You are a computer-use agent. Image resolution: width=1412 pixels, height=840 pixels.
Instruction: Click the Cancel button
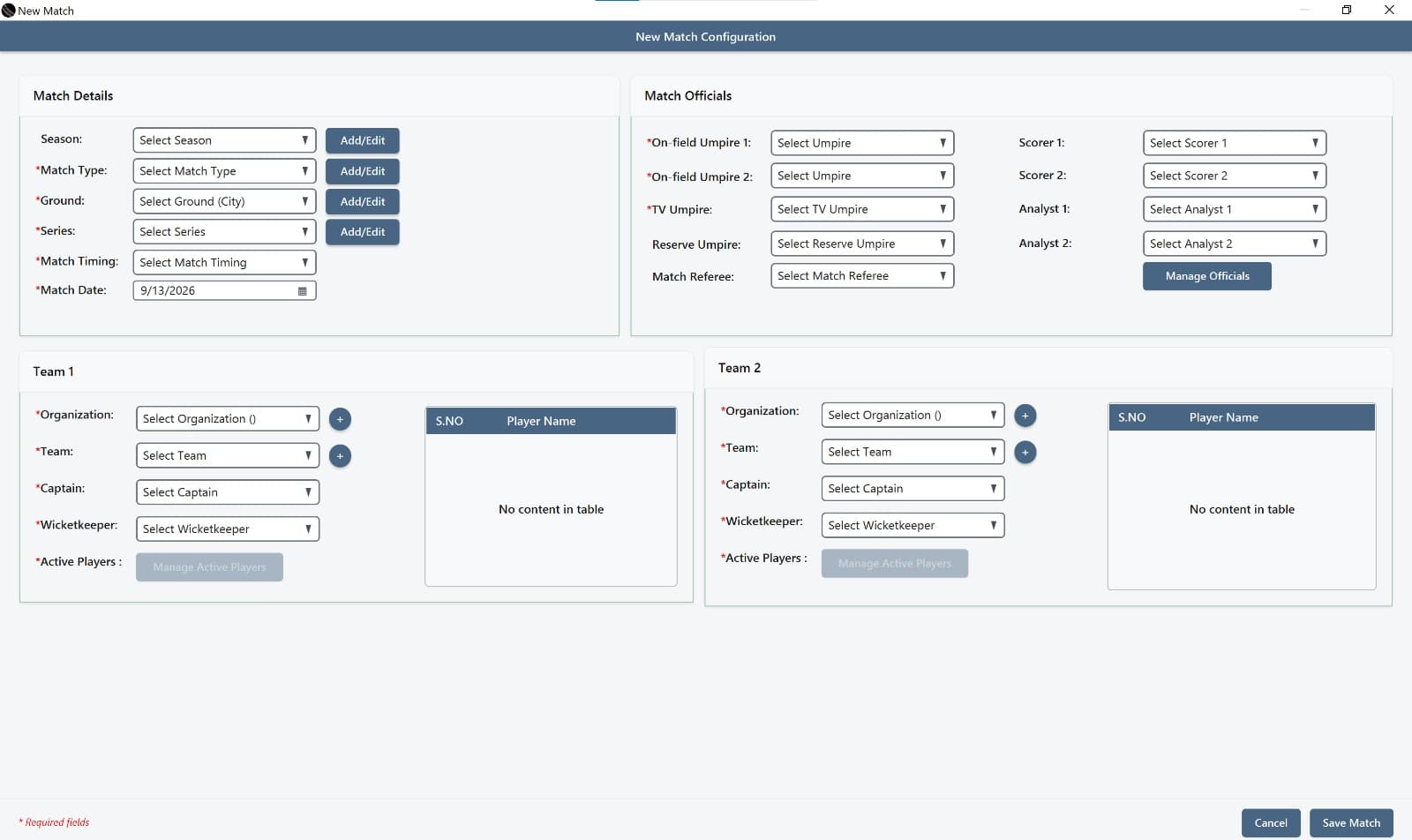click(1271, 823)
